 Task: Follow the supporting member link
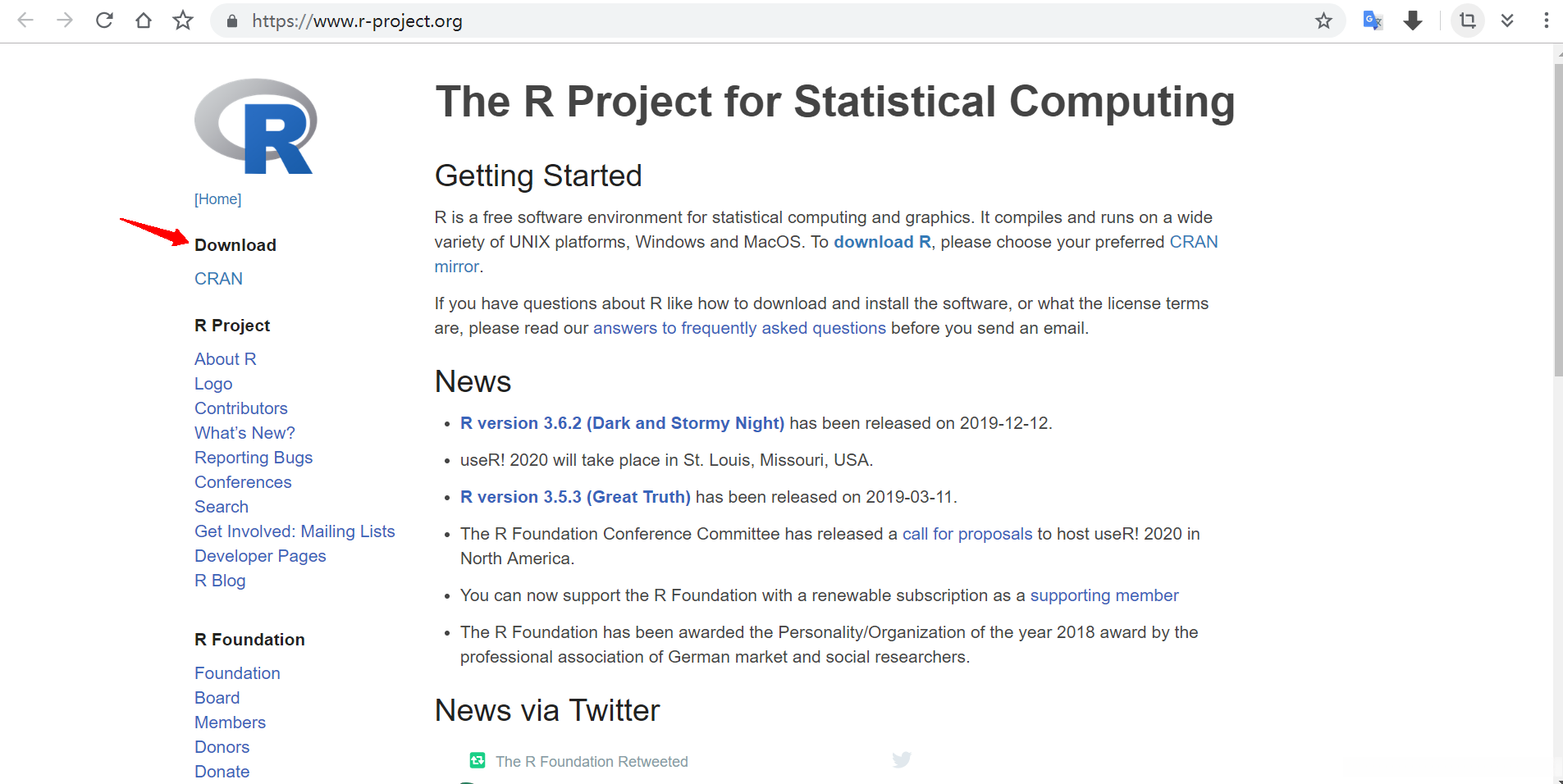point(1104,595)
